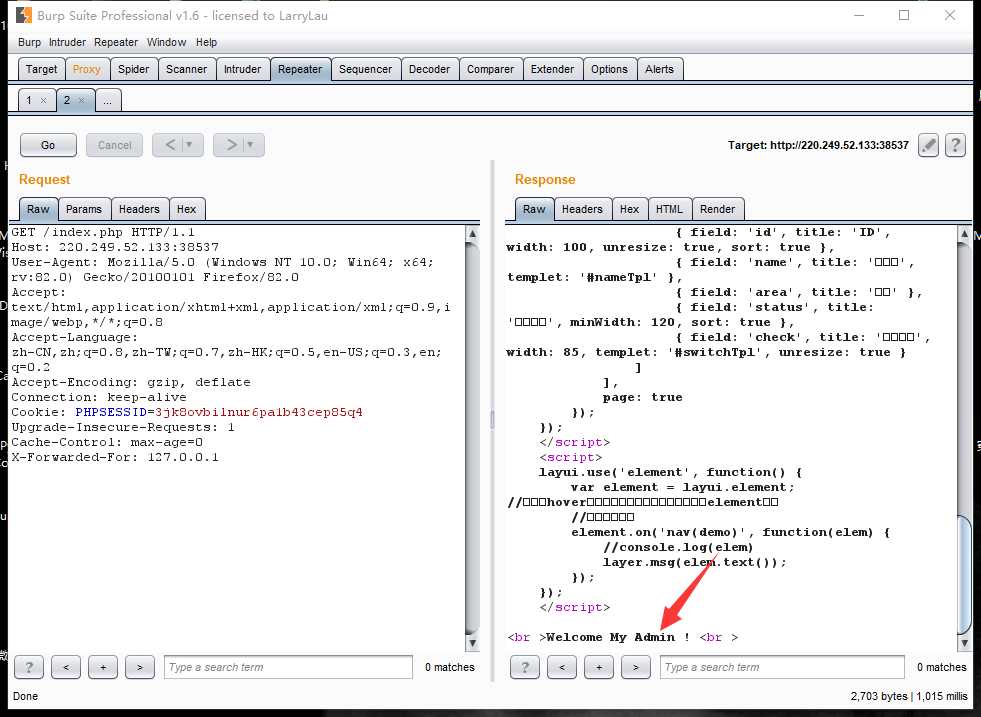Go back to previous request in history
981x717 pixels.
click(x=169, y=145)
